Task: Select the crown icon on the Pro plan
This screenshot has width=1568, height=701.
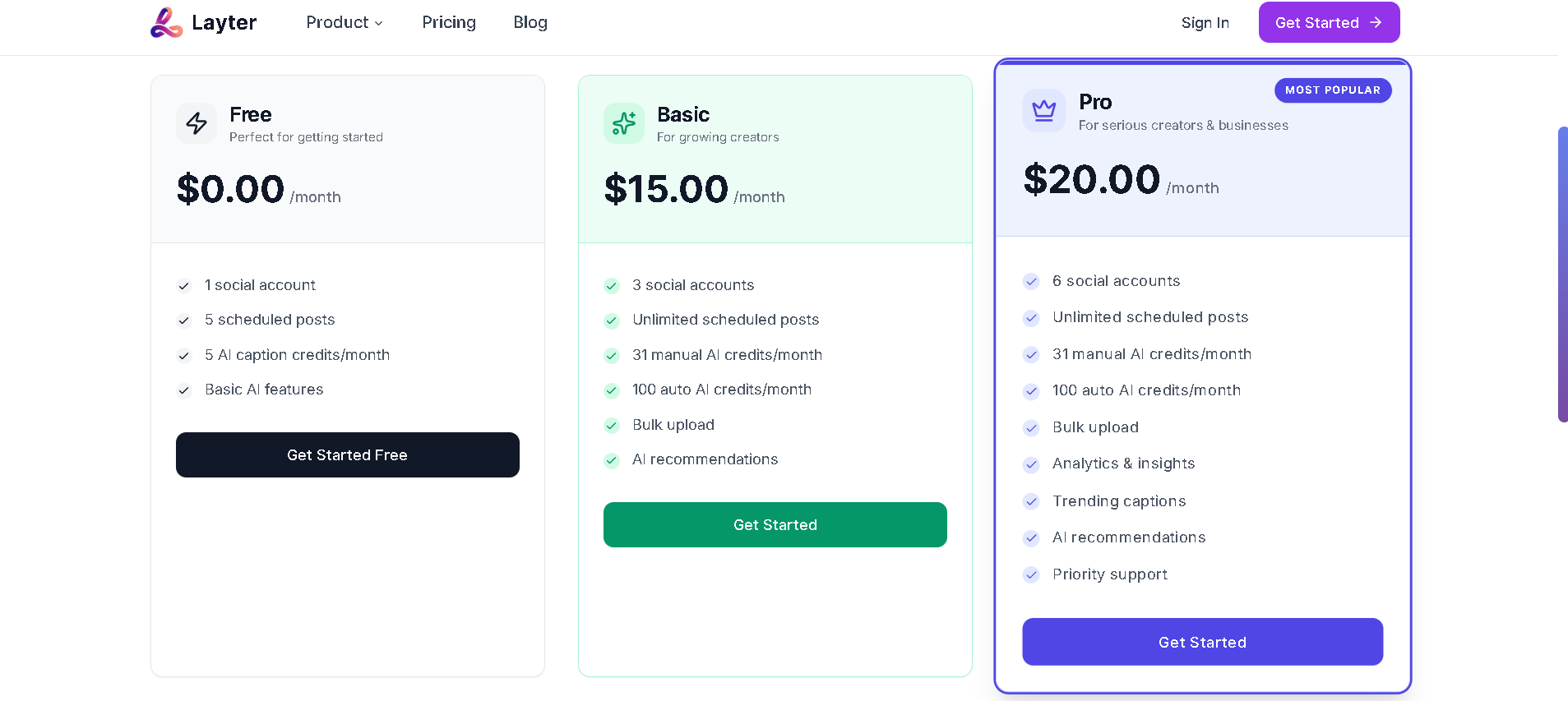Action: 1043,110
